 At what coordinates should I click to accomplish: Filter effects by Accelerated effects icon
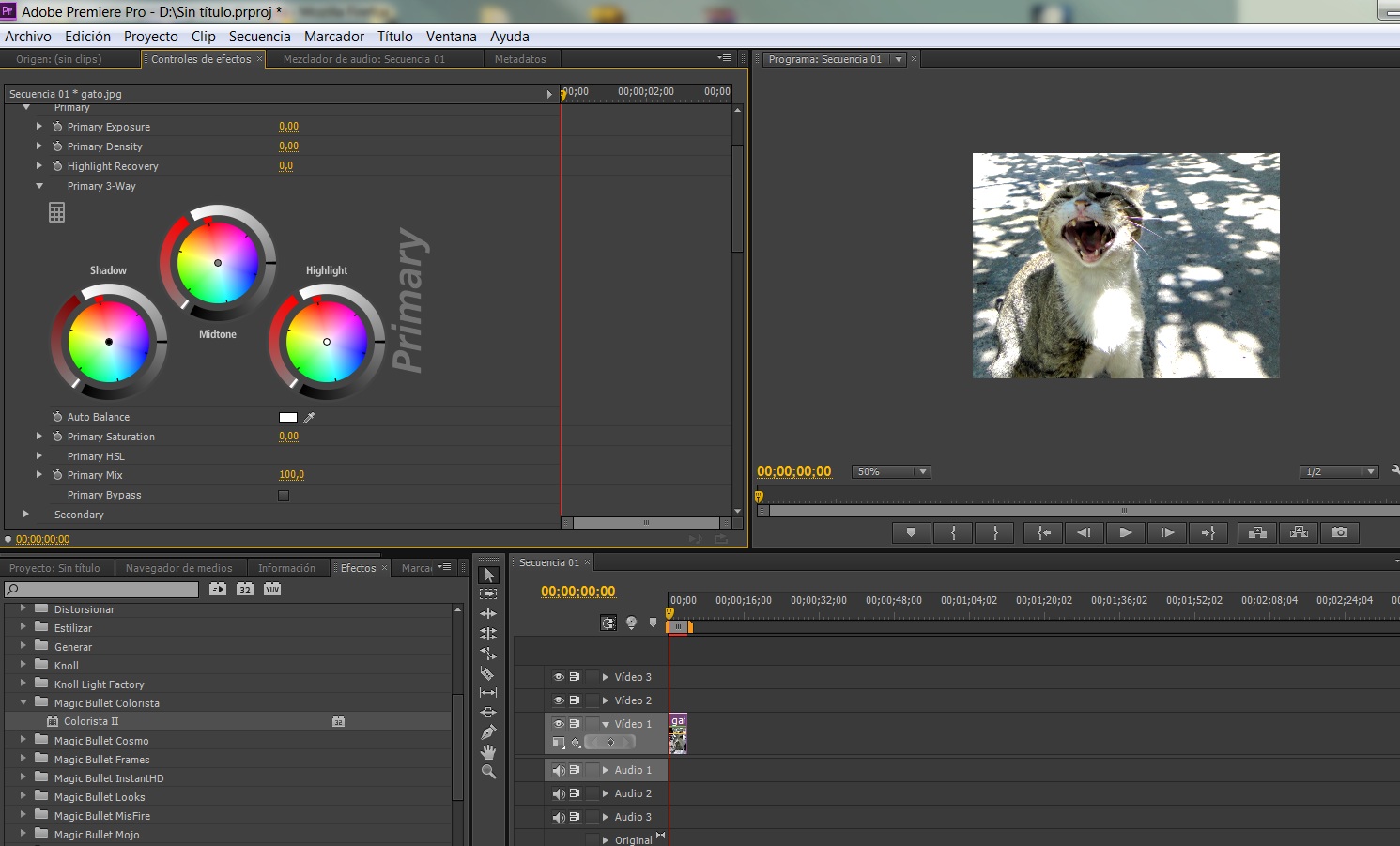click(218, 590)
